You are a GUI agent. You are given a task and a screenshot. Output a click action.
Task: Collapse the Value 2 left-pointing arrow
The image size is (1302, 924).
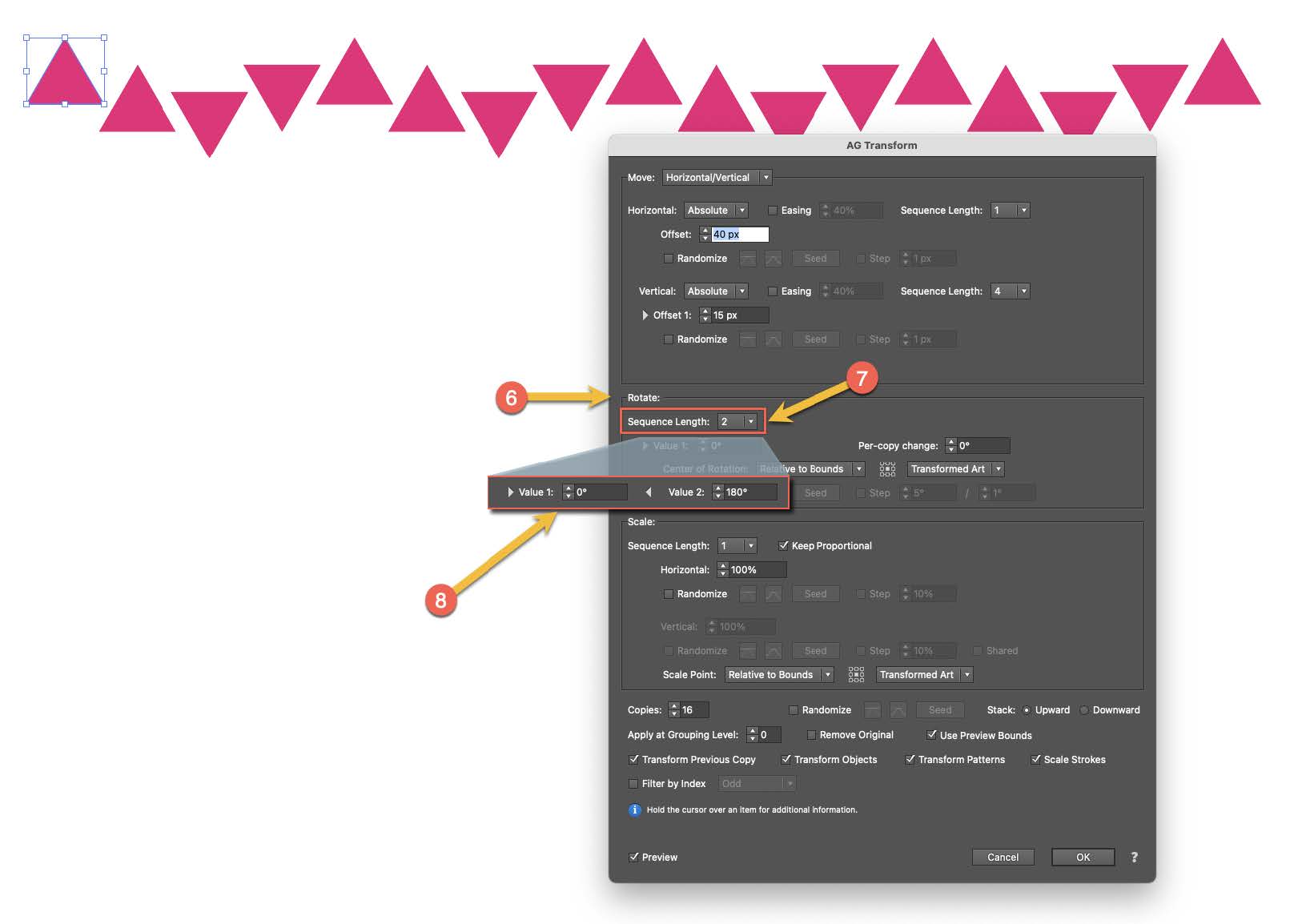[x=649, y=492]
